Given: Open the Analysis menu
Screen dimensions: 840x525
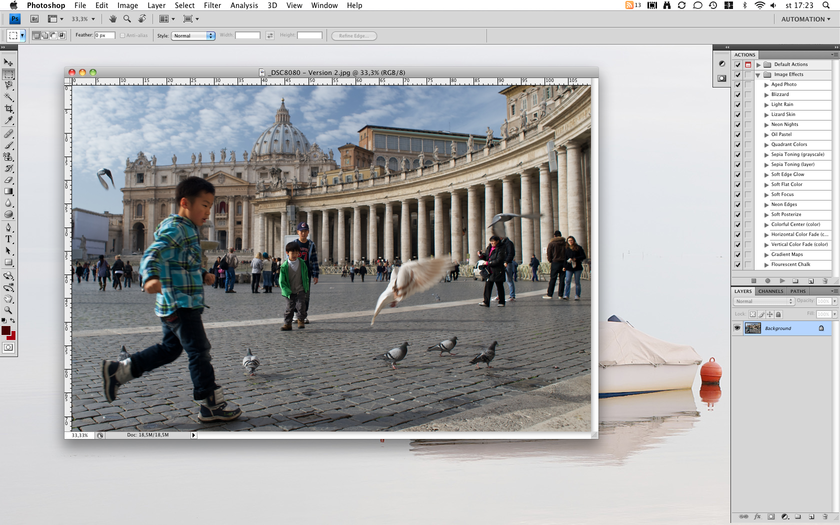Looking at the screenshot, I should pyautogui.click(x=244, y=5).
